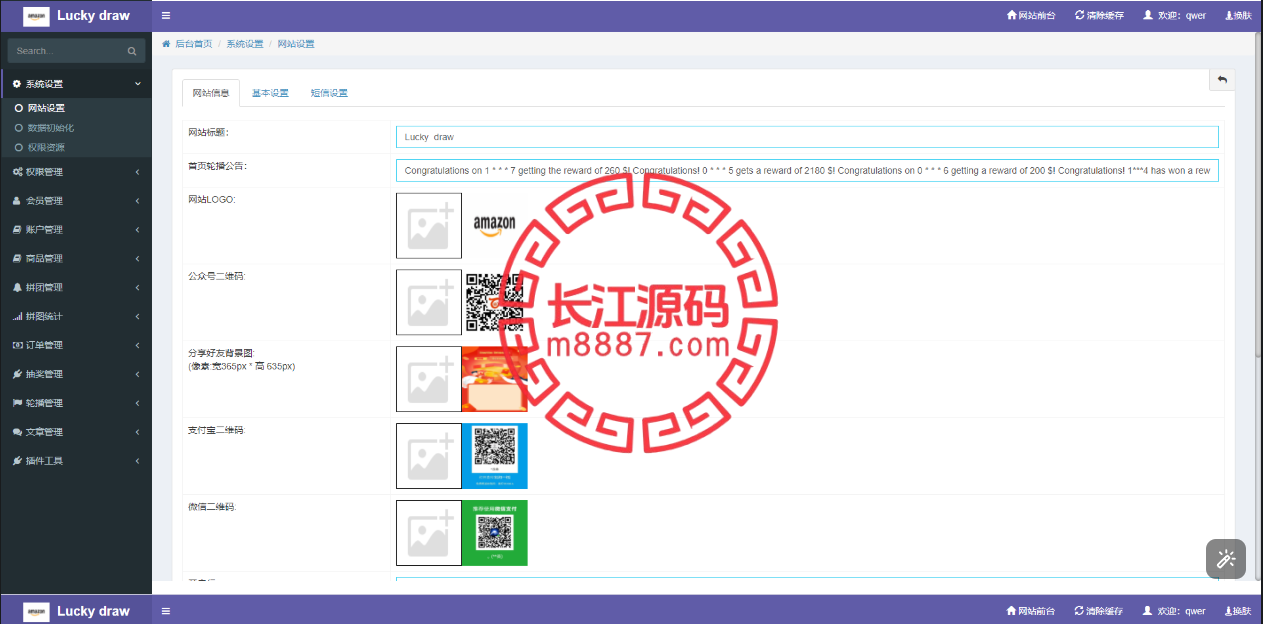The height and width of the screenshot is (624, 1263).
Task: Expand the 订单管理 chevron
Action: click(x=138, y=346)
